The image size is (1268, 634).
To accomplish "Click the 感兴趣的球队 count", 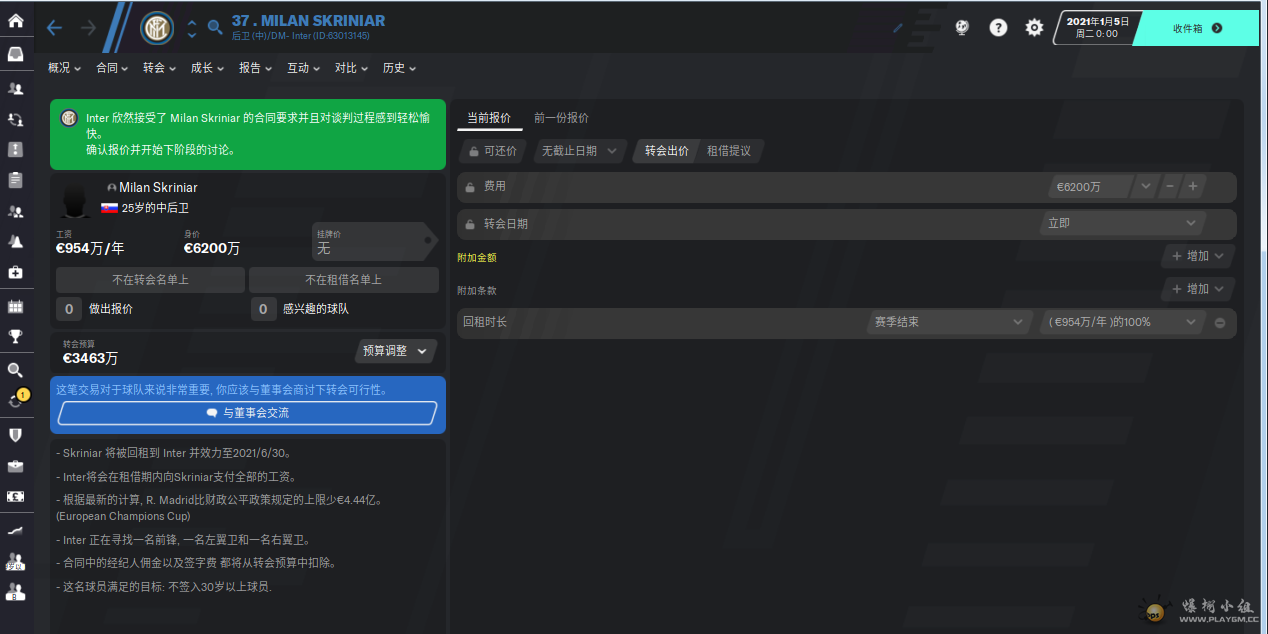I will 263,309.
